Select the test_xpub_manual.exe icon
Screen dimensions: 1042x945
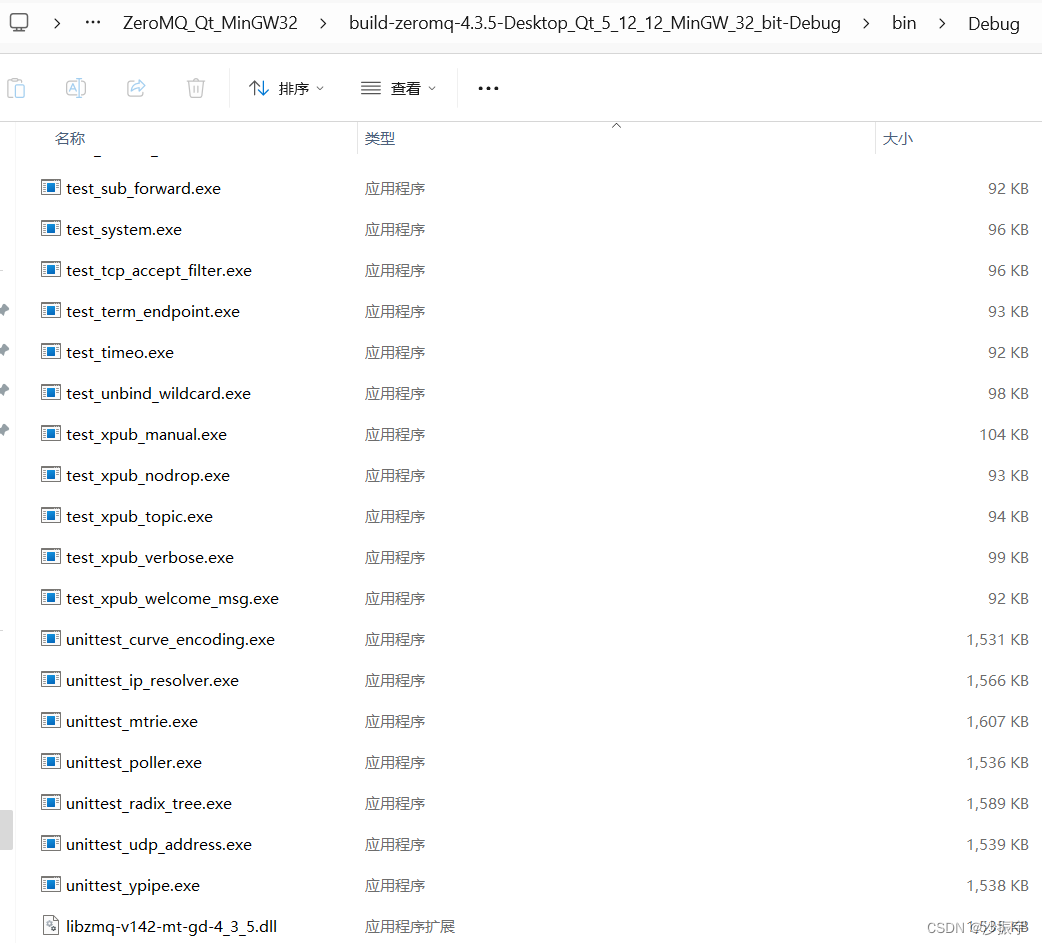coord(51,433)
